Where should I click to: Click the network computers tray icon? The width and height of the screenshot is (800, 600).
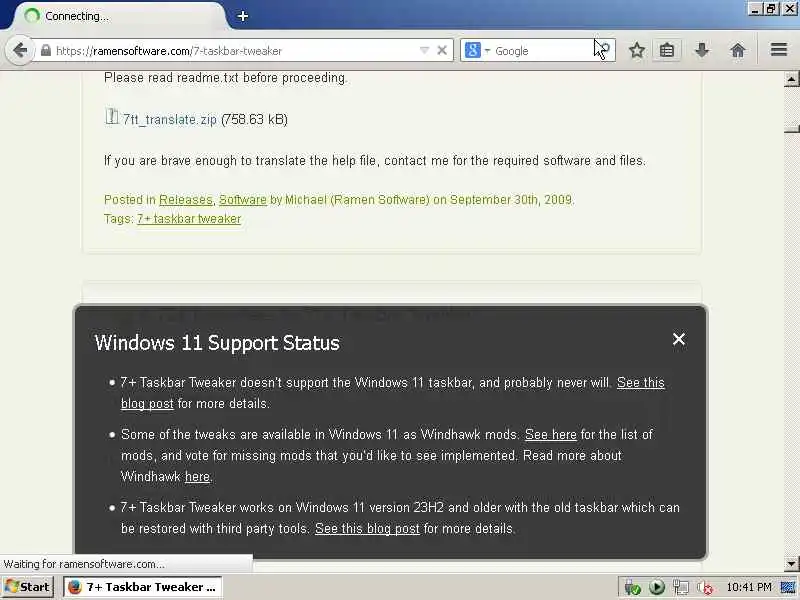click(681, 588)
